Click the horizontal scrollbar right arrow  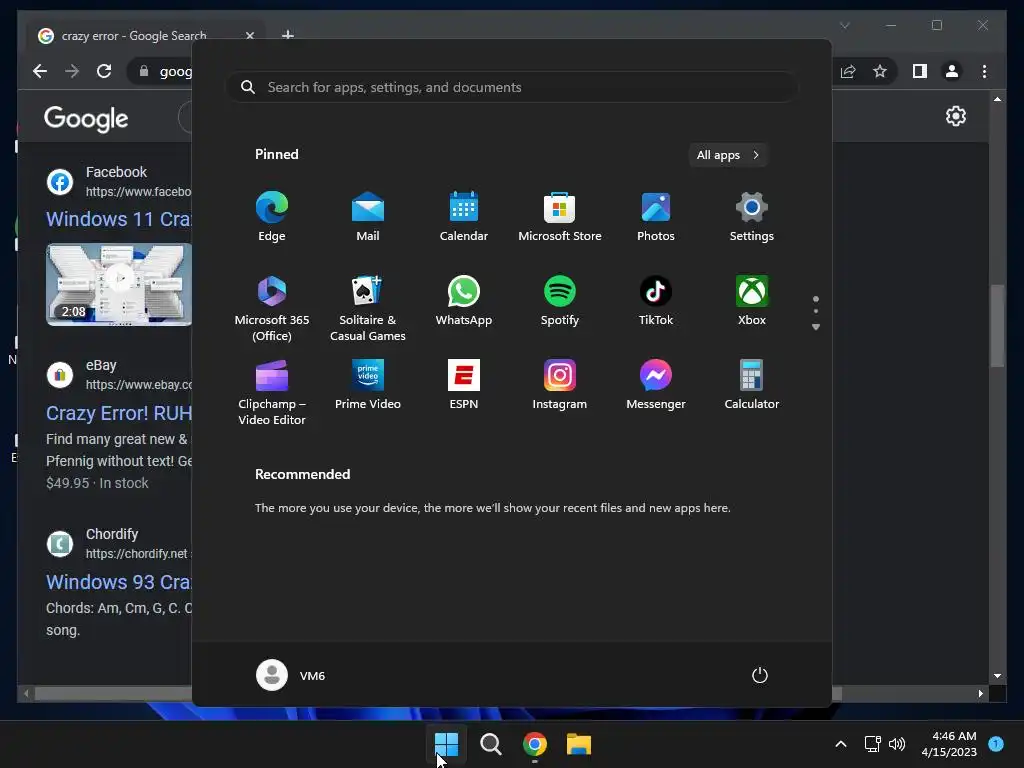coord(980,694)
